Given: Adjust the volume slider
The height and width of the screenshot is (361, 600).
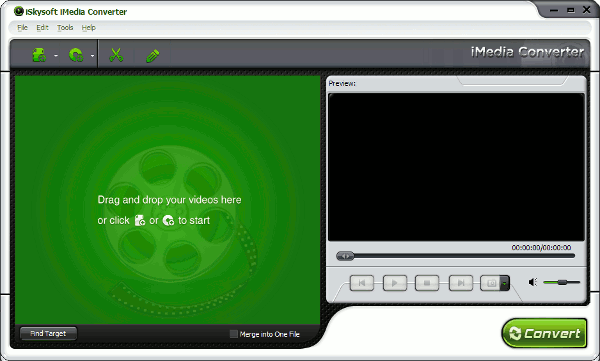Looking at the screenshot, I should (561, 282).
